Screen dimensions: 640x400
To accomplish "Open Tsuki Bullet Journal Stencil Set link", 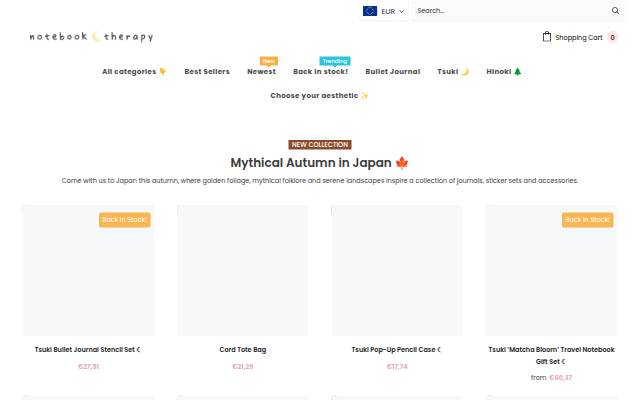I will click(x=87, y=349).
